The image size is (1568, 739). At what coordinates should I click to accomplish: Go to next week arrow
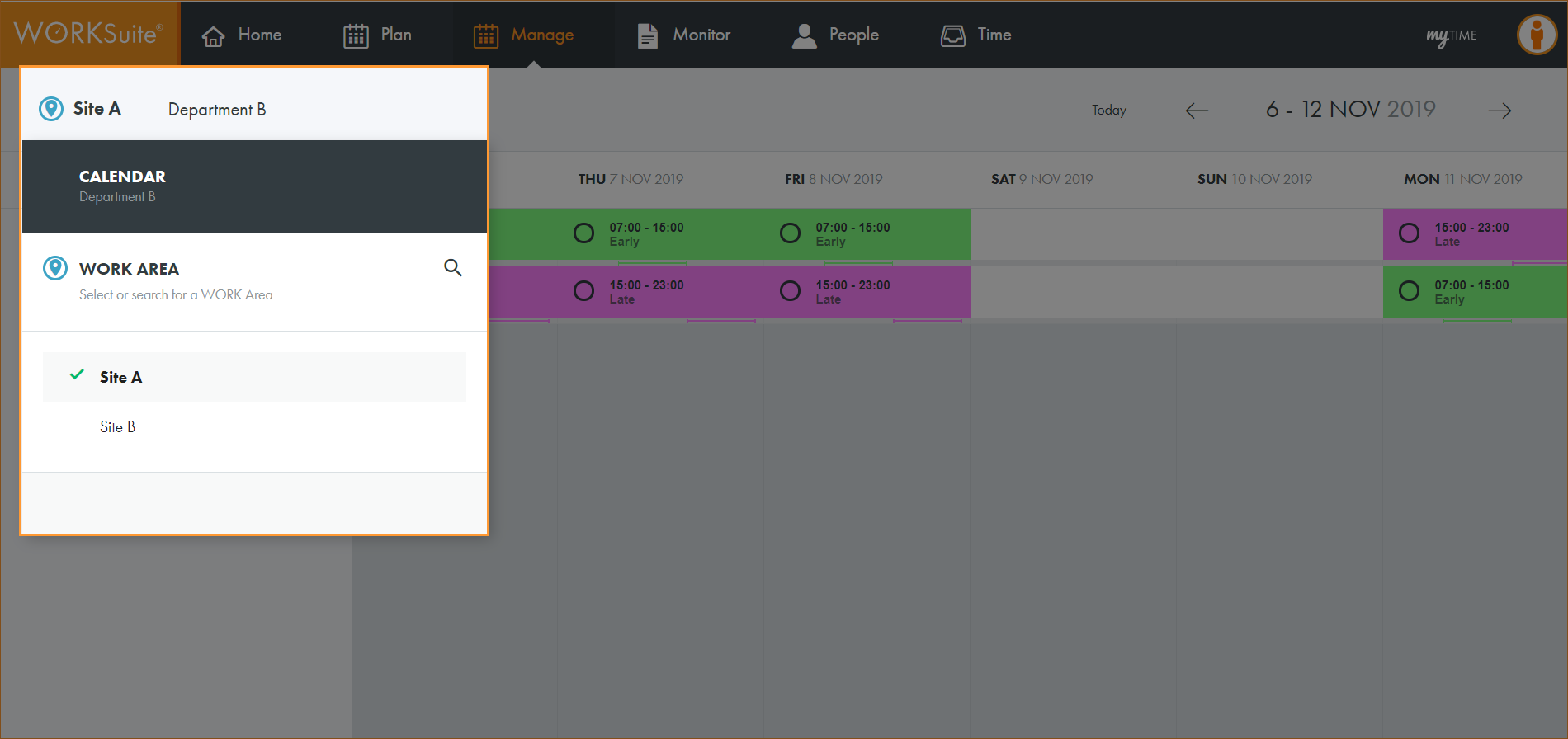click(x=1500, y=111)
